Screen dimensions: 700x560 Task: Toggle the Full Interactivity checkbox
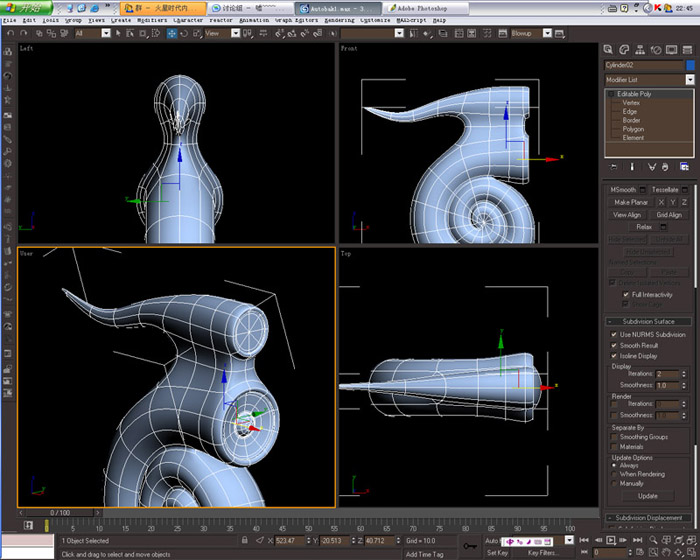(626, 294)
